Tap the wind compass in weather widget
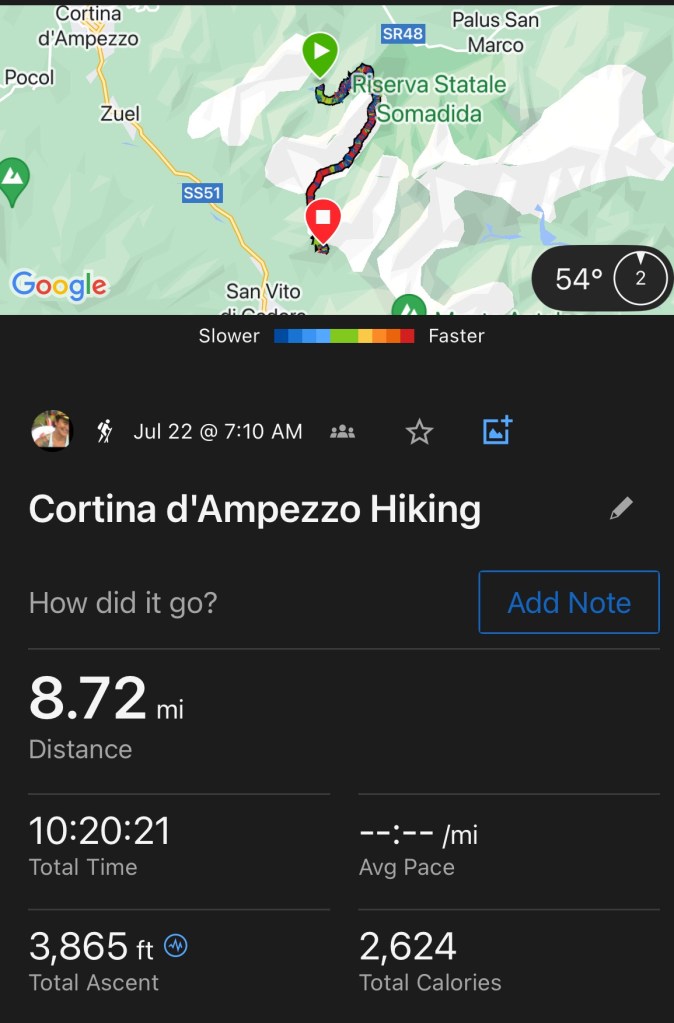Image resolution: width=674 pixels, height=1023 pixels. pos(640,279)
